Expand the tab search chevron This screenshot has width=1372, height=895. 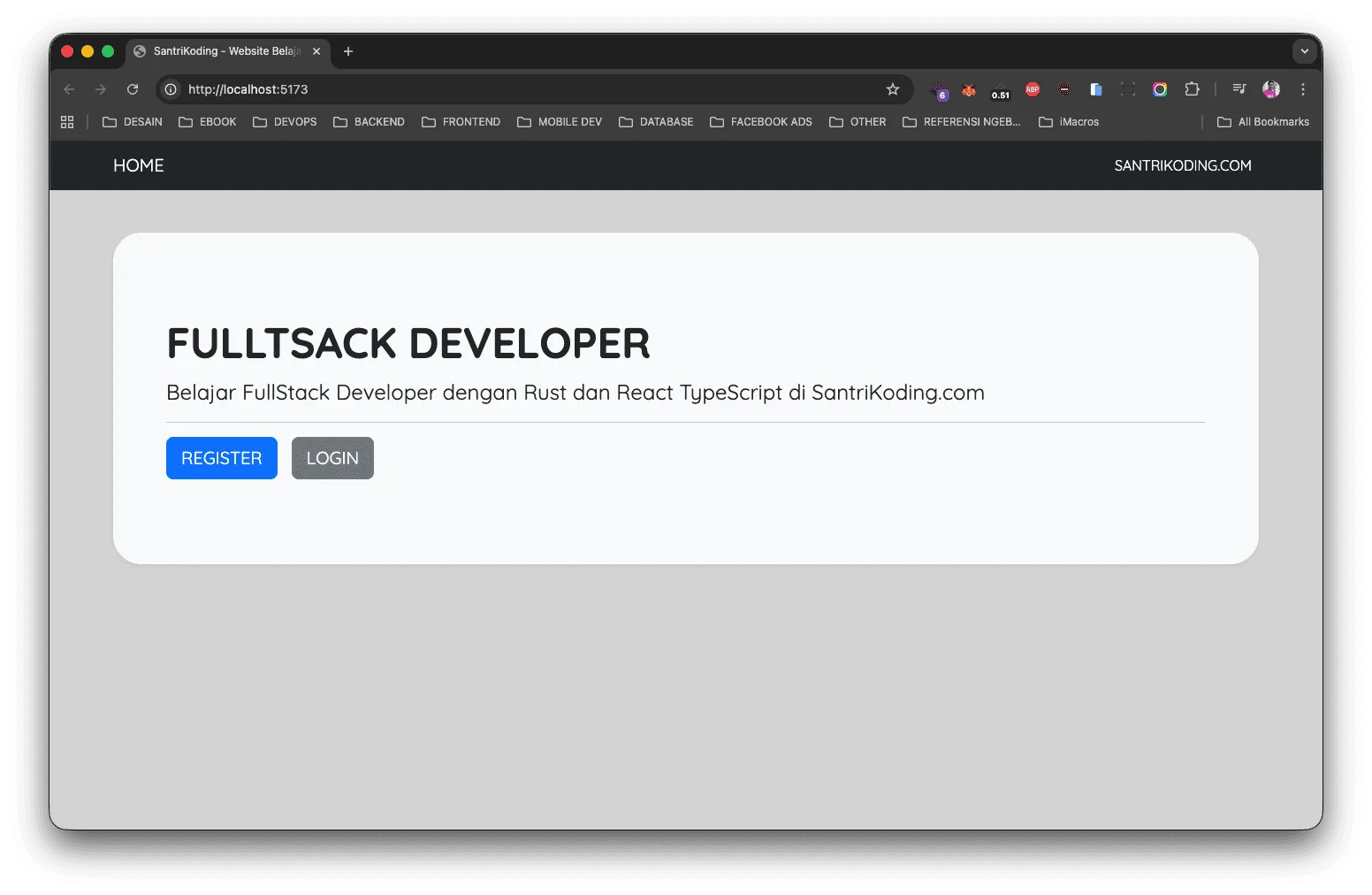tap(1305, 51)
